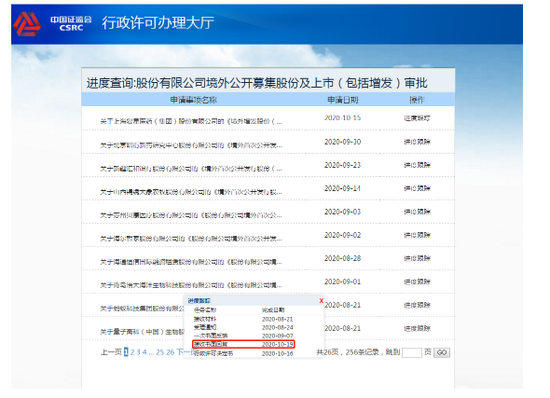Screen dimensions: 550x398
Task: Go to page 2 in pagination
Action: (x=132, y=352)
